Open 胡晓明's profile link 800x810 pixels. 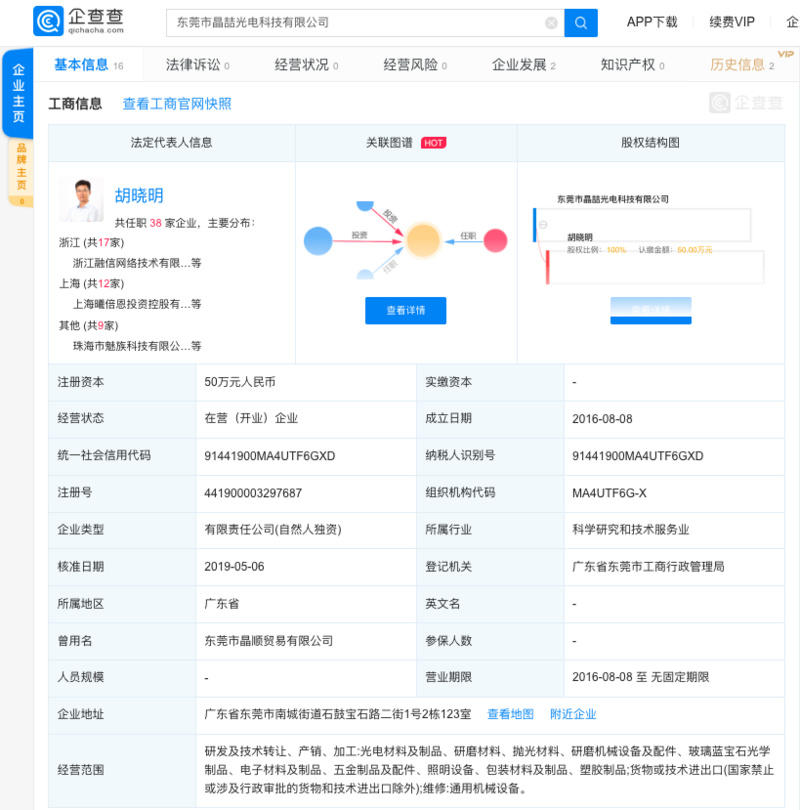(x=139, y=196)
